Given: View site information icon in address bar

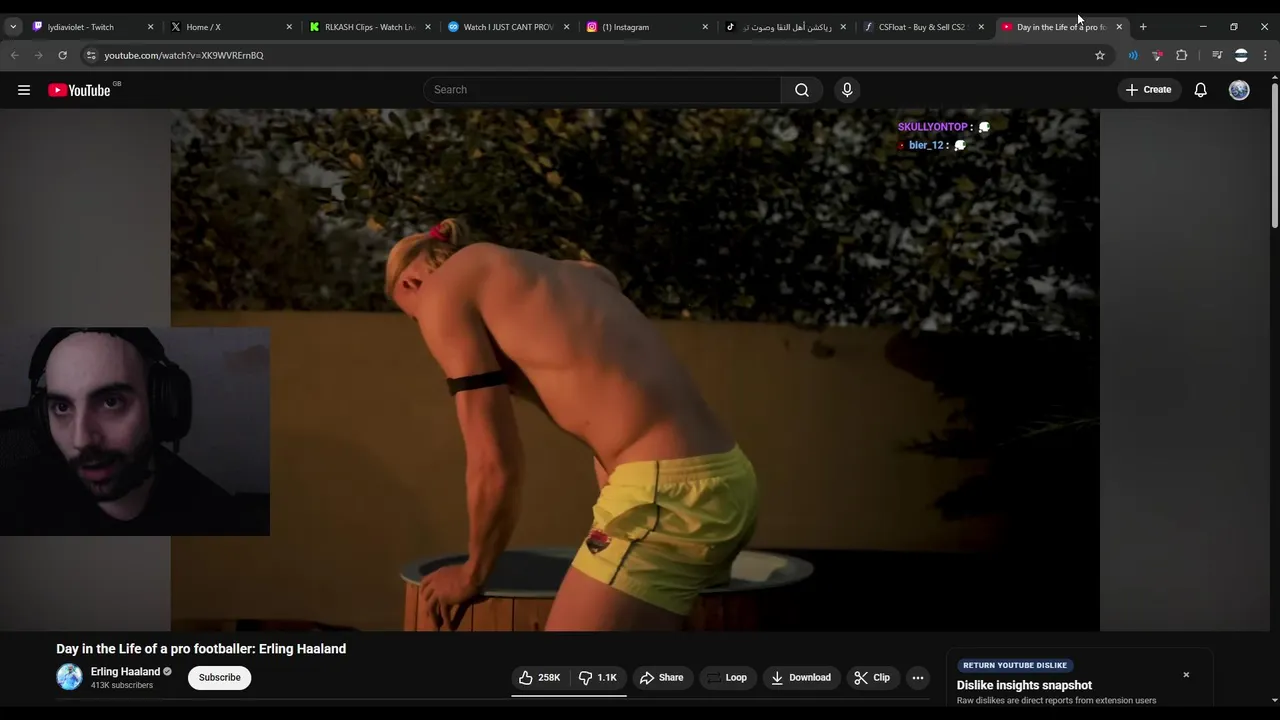Looking at the screenshot, I should (x=91, y=55).
